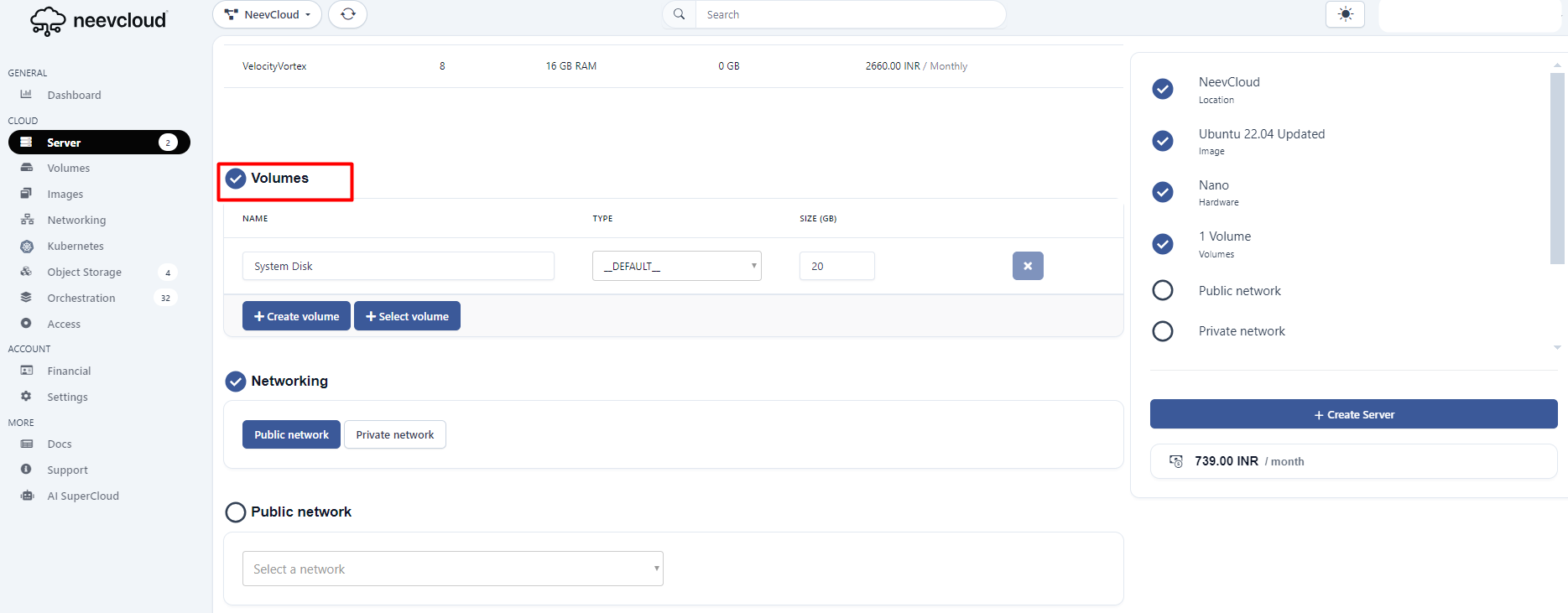1568x613 pixels.
Task: Select the Private network radio circle in summary
Action: [x=1162, y=331]
